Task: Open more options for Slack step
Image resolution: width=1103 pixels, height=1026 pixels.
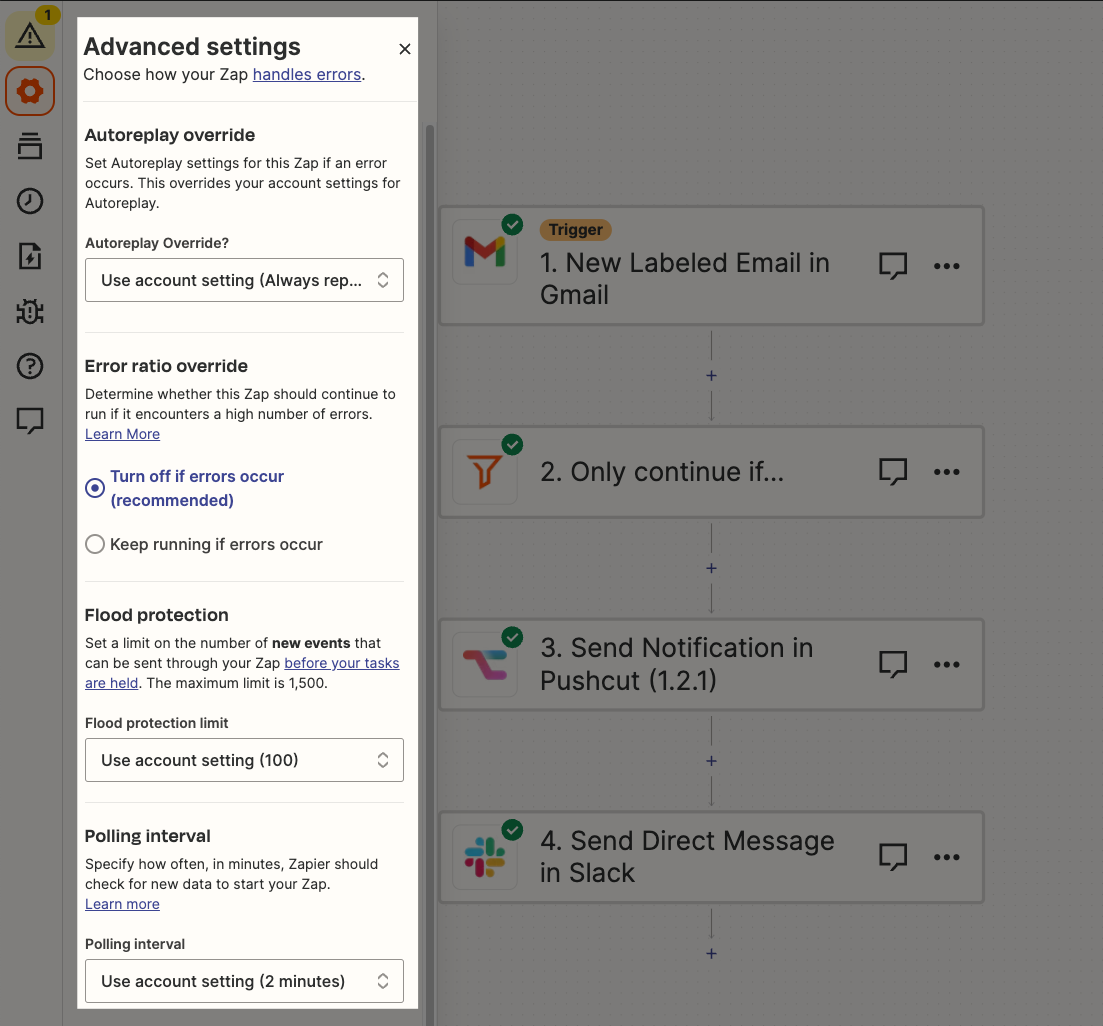Action: 947,857
